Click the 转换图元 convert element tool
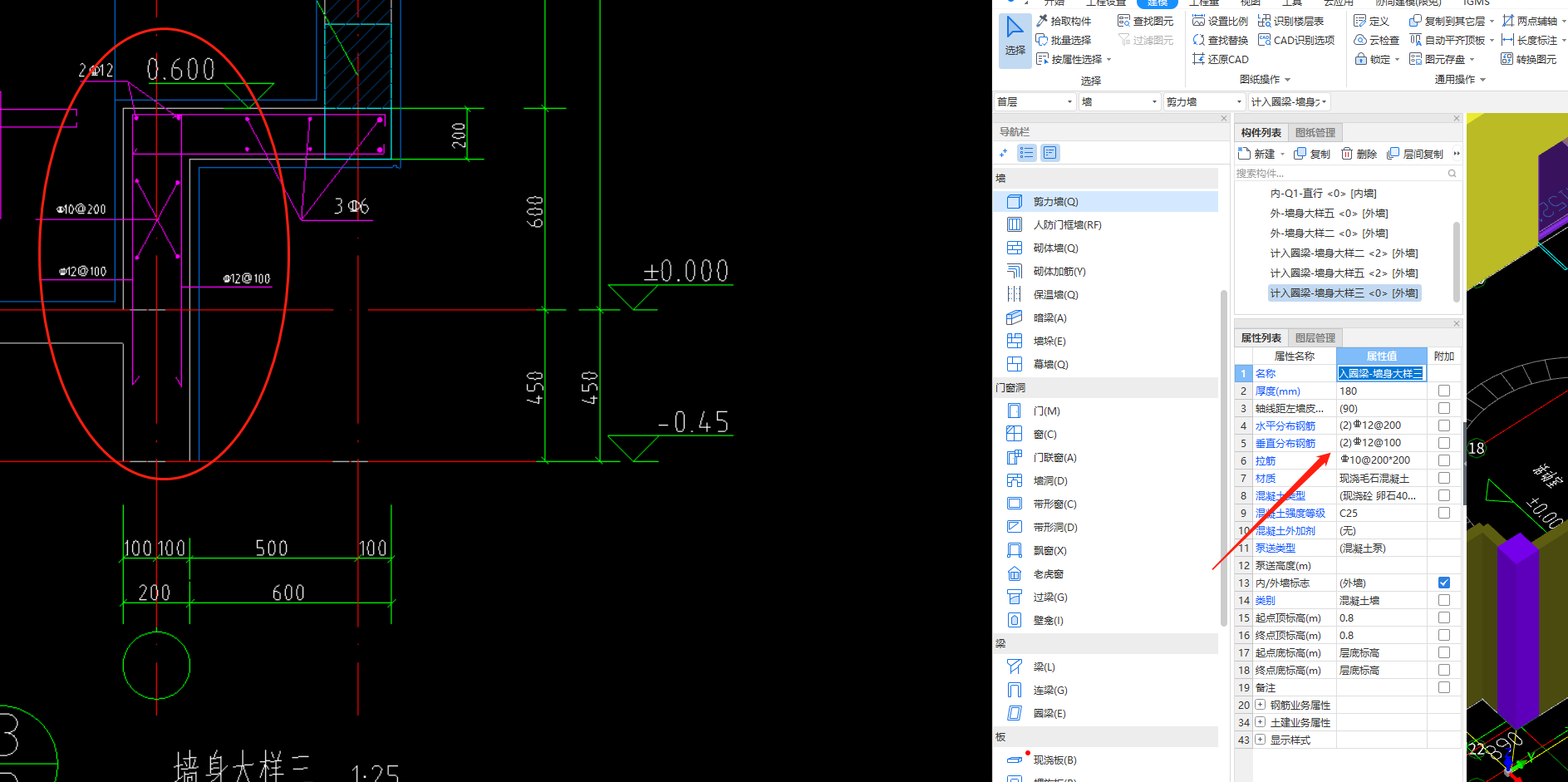 click(x=1528, y=59)
